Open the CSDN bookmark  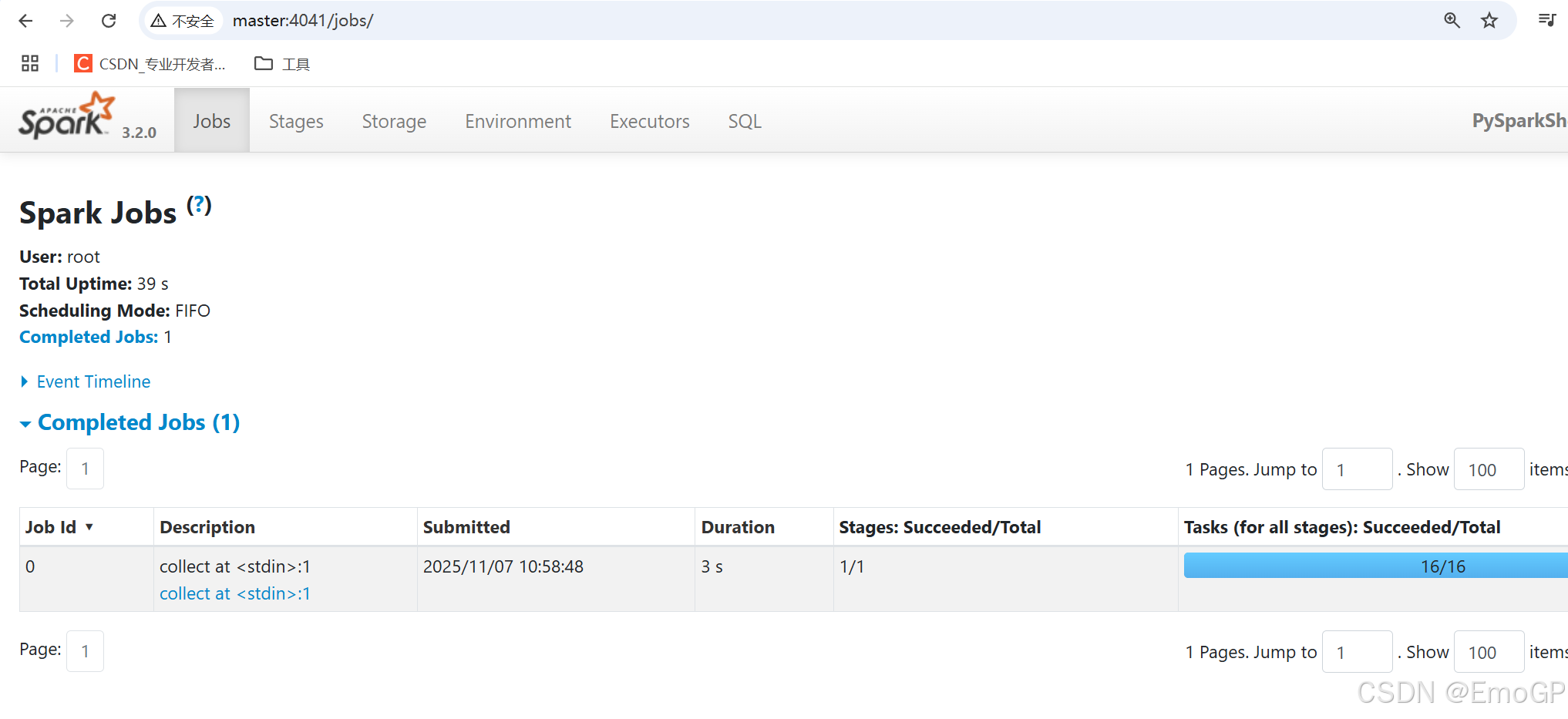[x=150, y=63]
